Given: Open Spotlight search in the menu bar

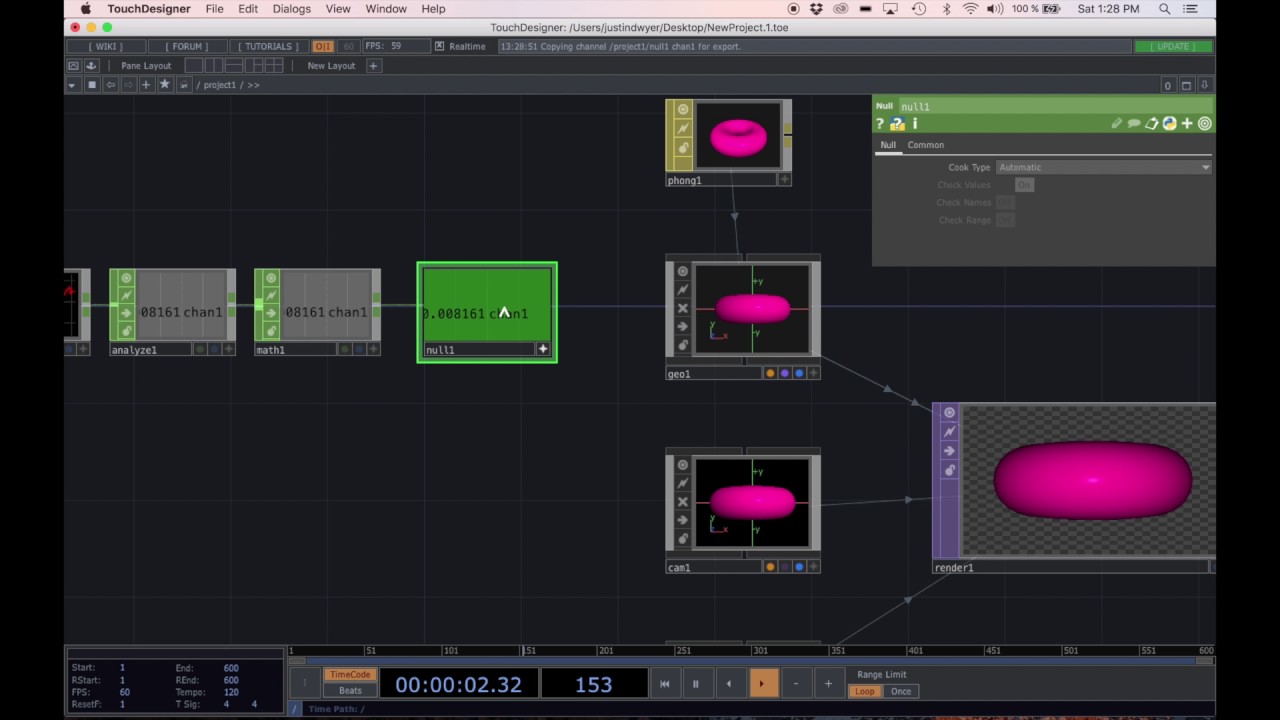Looking at the screenshot, I should tap(1165, 9).
